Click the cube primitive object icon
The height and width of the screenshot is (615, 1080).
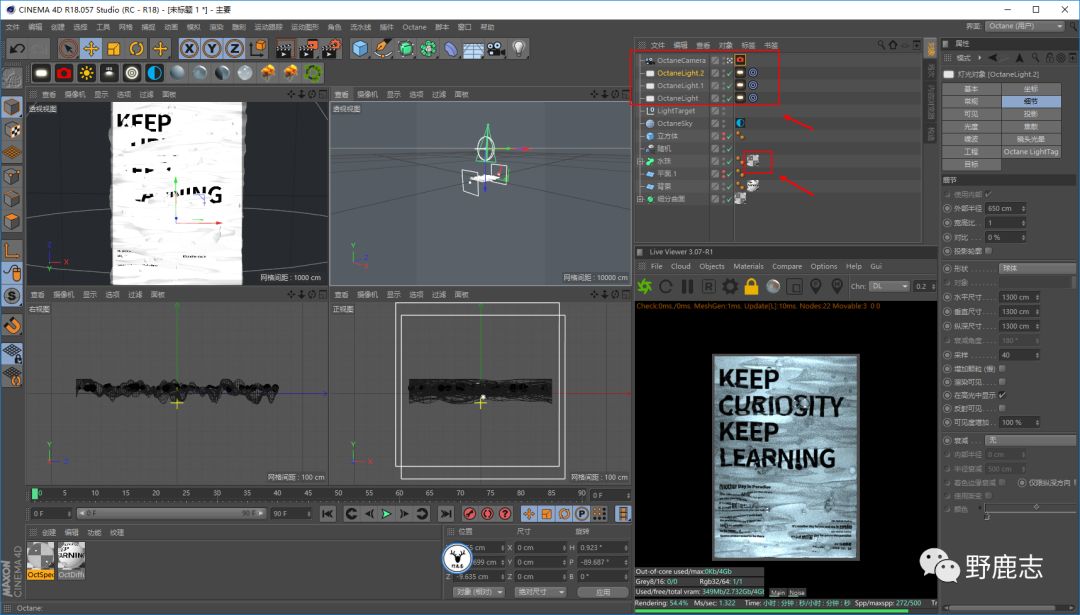360,48
